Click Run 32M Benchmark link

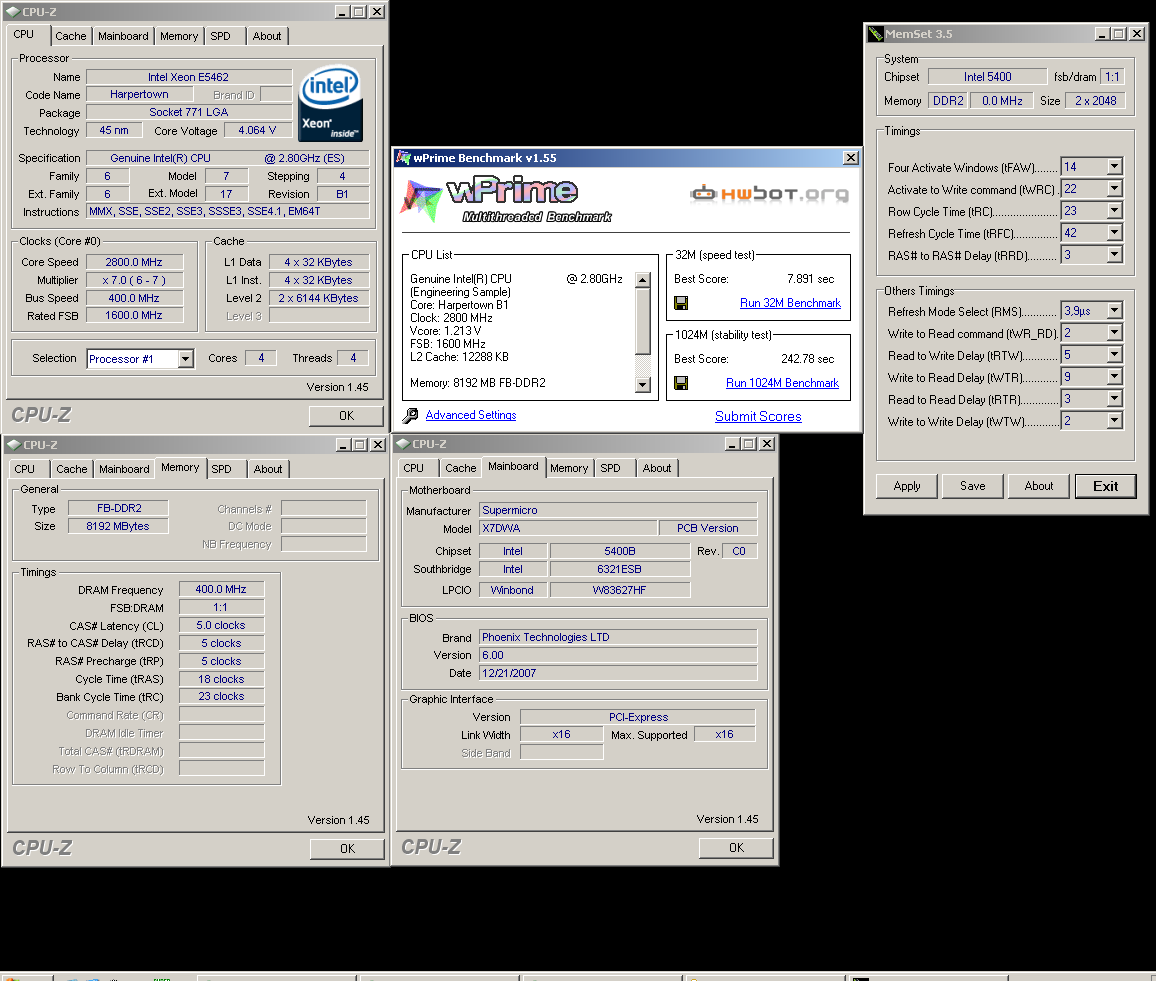790,303
